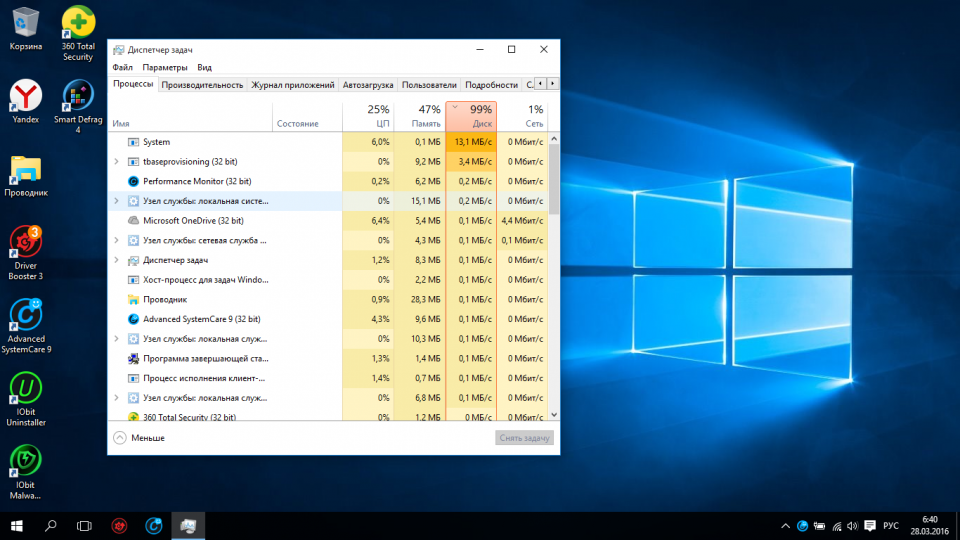The height and width of the screenshot is (540, 960).
Task: Open the Автозагрузка tab
Action: tap(368, 85)
